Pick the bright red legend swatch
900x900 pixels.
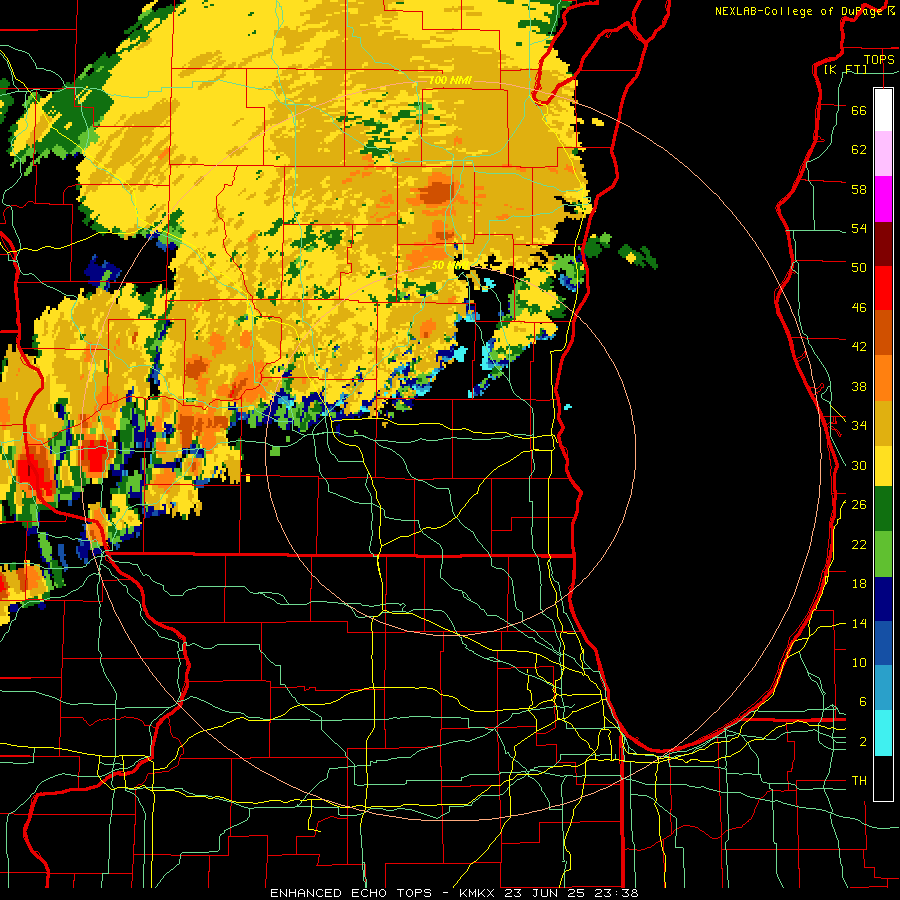(883, 288)
